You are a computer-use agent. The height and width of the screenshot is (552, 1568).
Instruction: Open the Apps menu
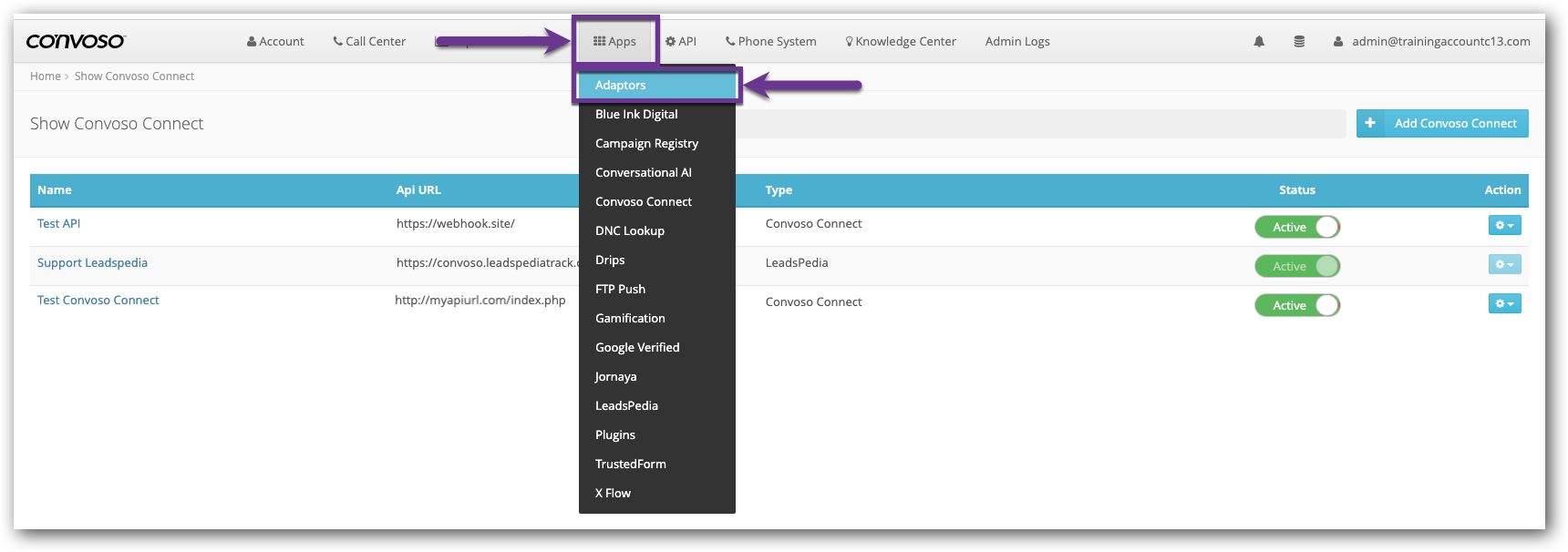pos(614,41)
